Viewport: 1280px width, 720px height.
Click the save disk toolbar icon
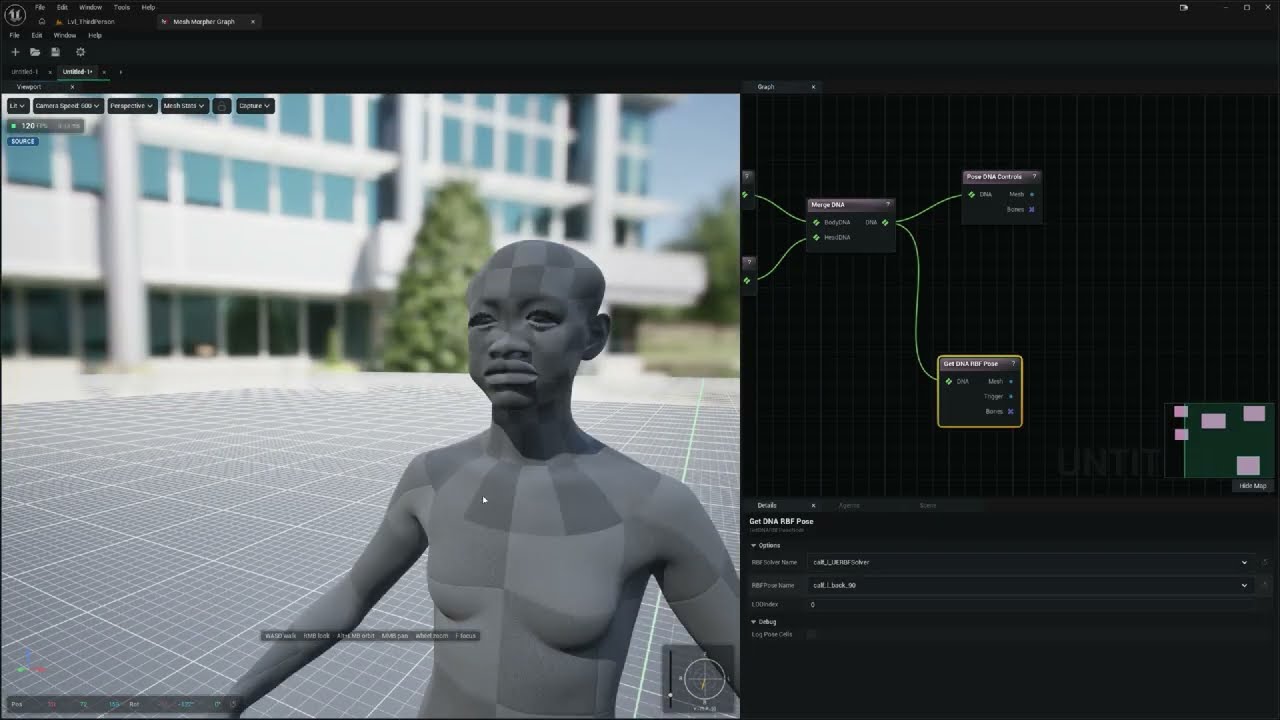(x=55, y=52)
